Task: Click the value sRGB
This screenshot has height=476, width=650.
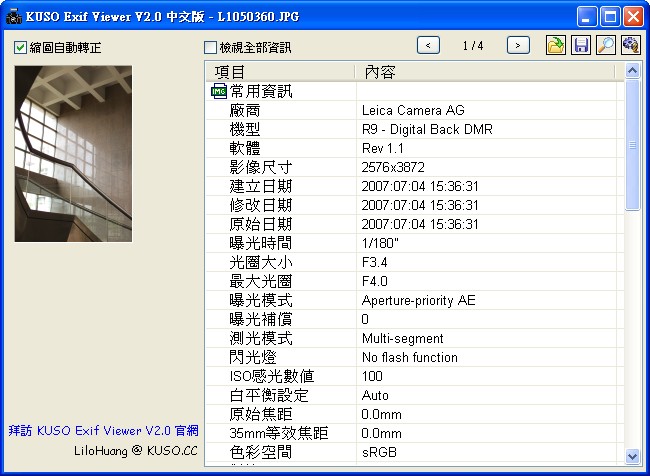Action: coord(379,452)
